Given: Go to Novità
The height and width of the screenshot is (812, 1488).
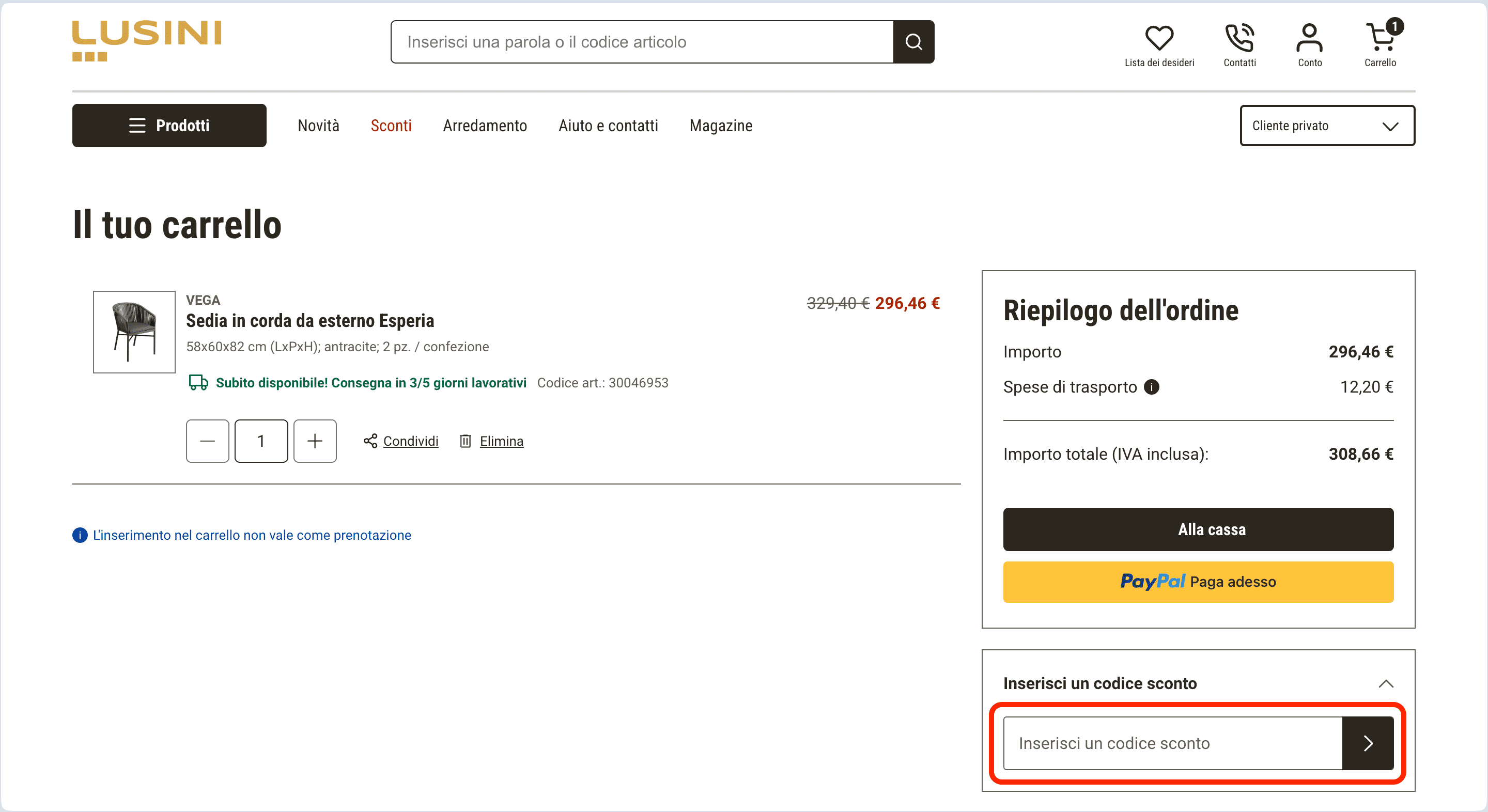Looking at the screenshot, I should tap(318, 126).
